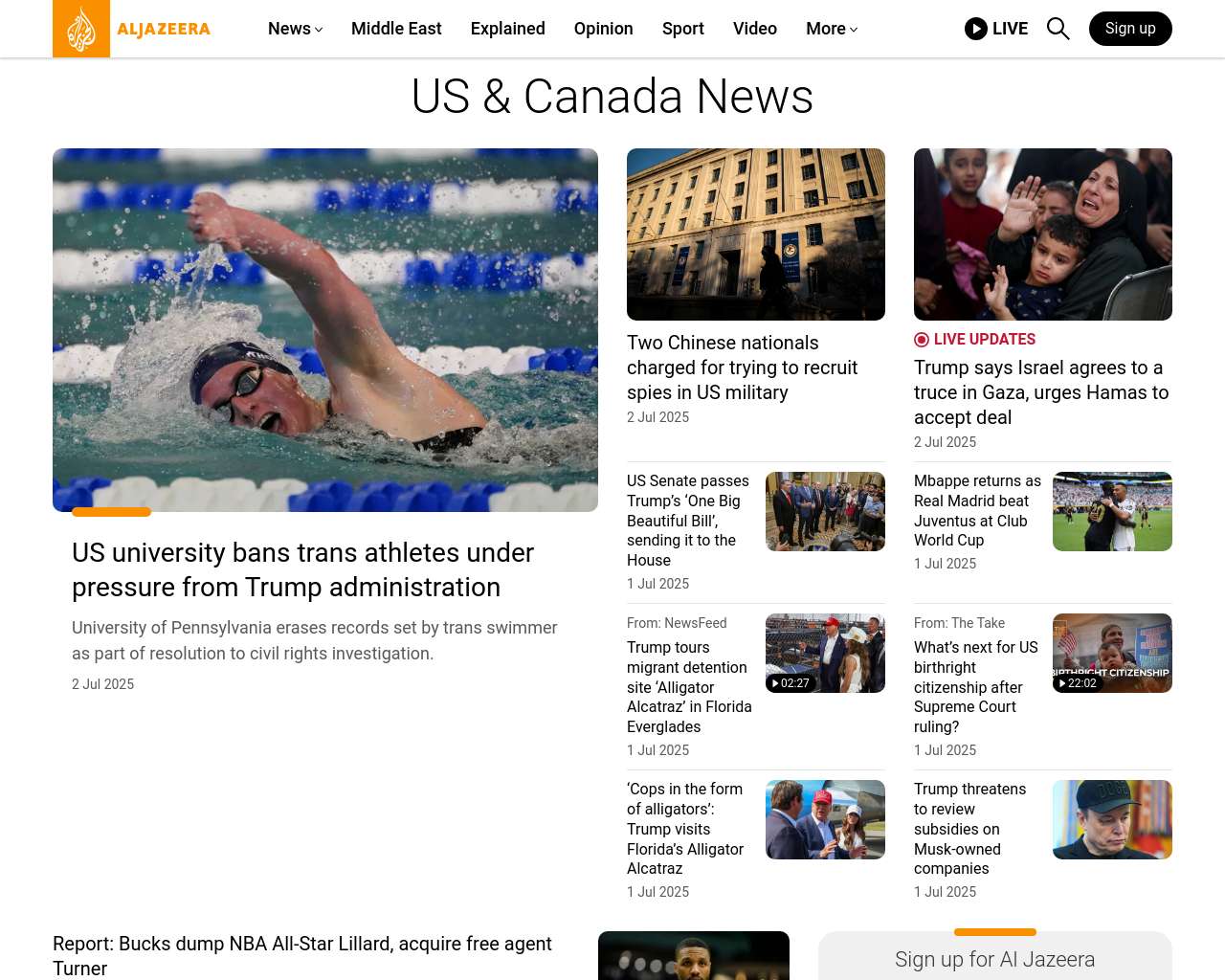The width and height of the screenshot is (1225, 980).
Task: Open the Middle East section
Action: click(396, 29)
